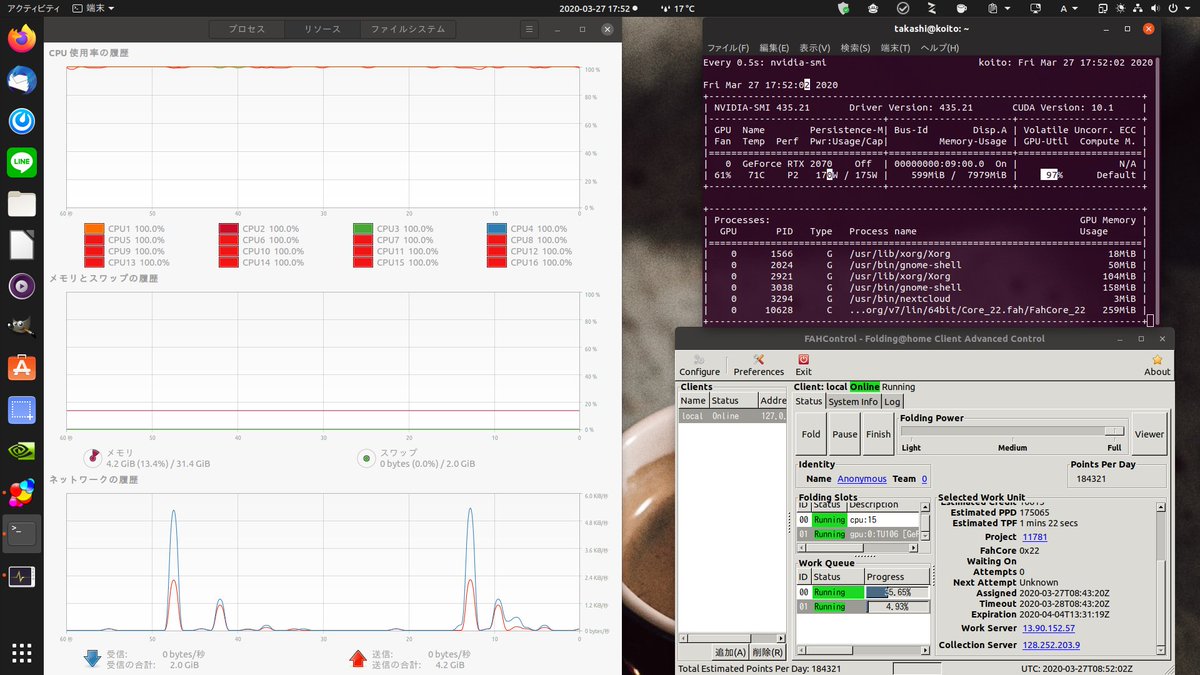Click the メモリ memory color pie icon

pos(93,458)
